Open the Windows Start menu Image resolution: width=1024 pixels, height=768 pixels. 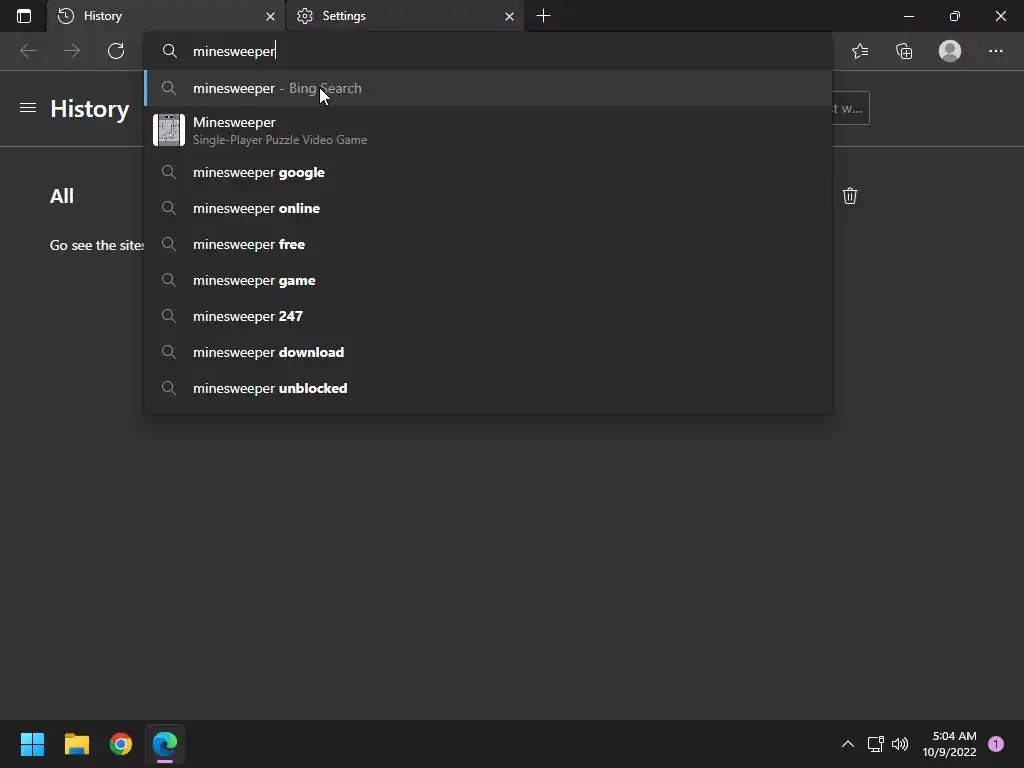tap(32, 744)
